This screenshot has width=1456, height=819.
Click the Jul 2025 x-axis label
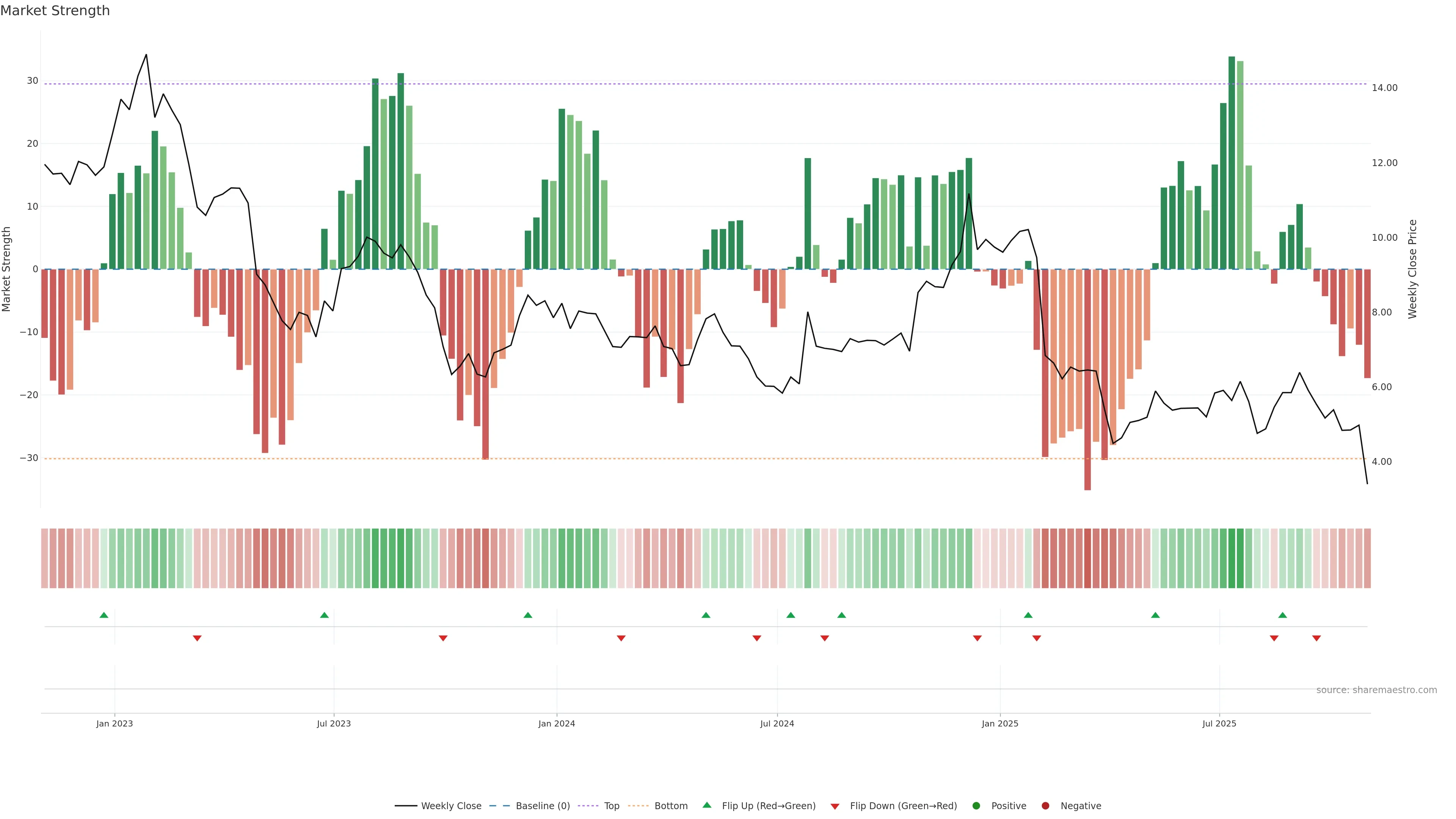(1219, 723)
